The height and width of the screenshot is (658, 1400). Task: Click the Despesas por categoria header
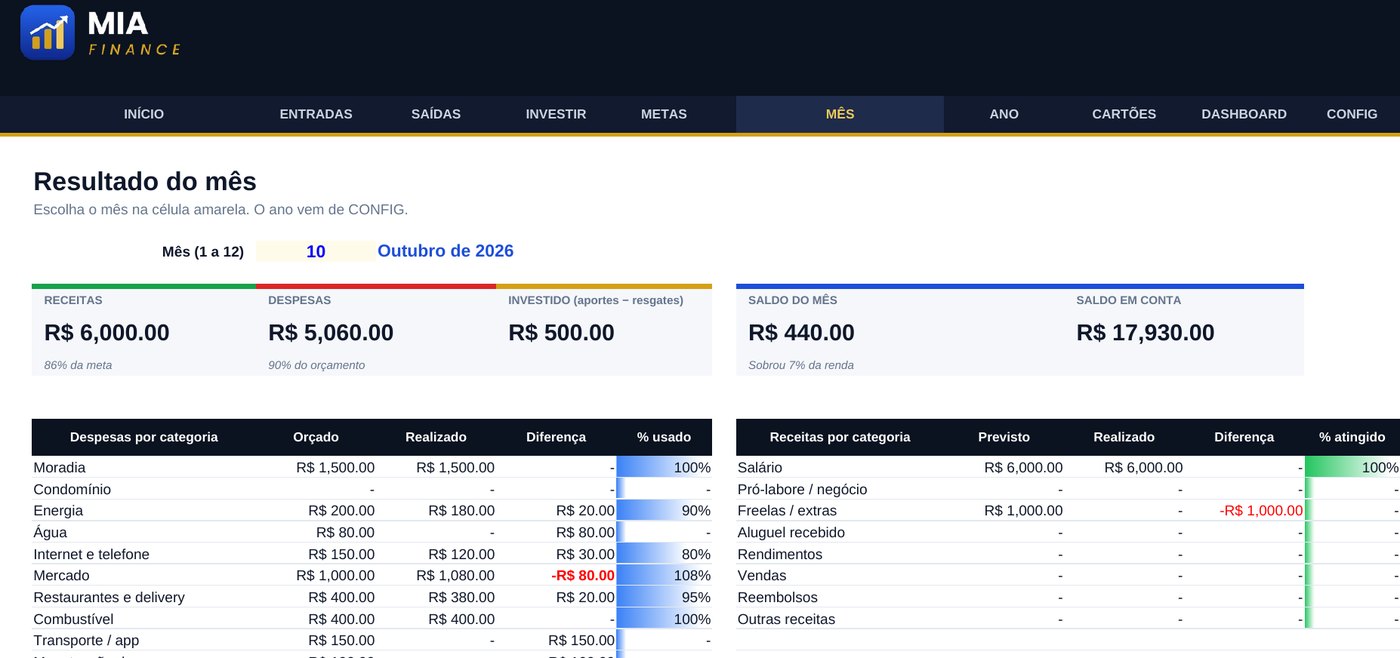(144, 437)
